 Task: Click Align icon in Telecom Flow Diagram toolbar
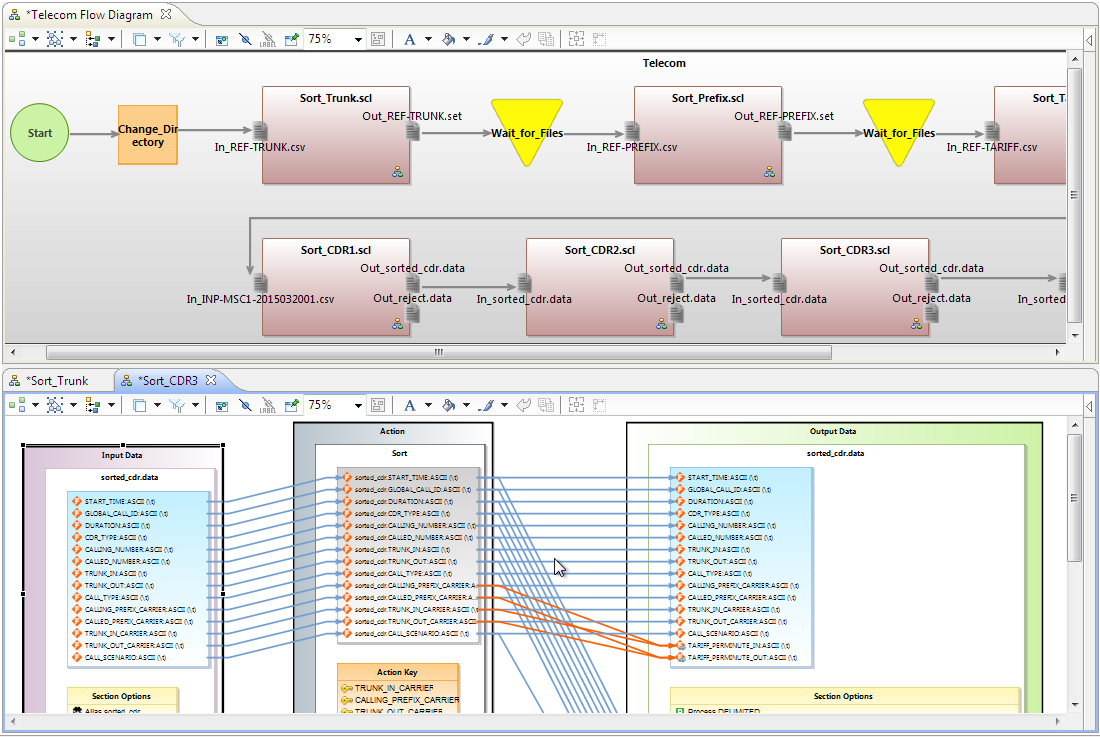point(93,39)
